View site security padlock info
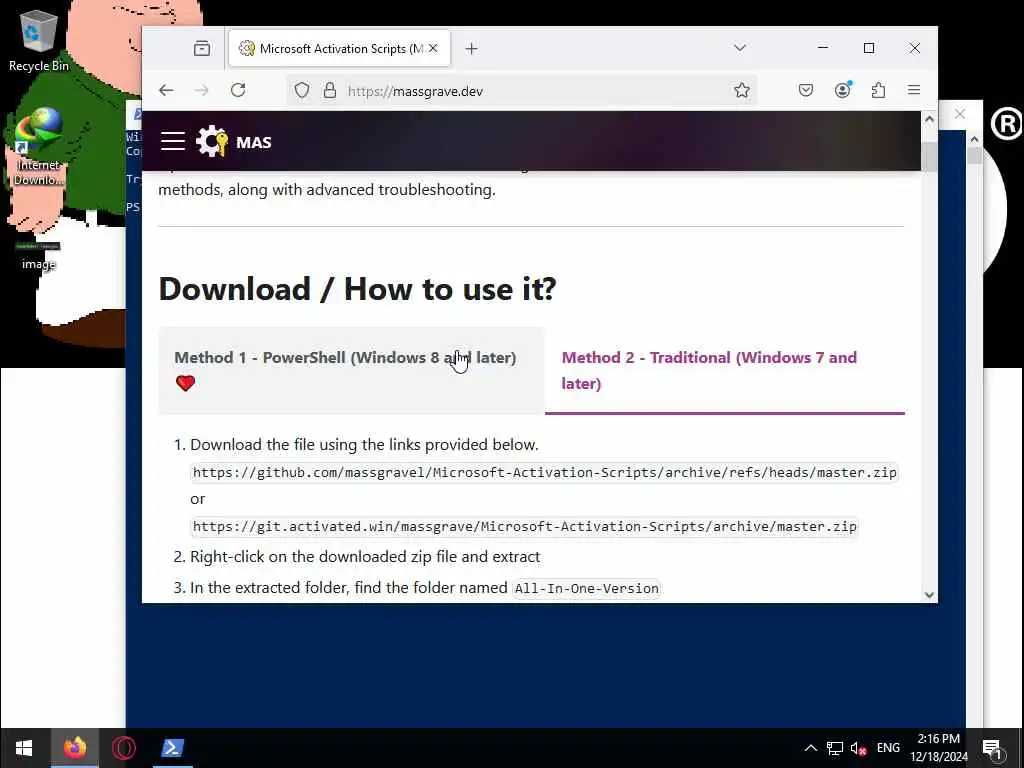This screenshot has width=1024, height=768. (330, 90)
